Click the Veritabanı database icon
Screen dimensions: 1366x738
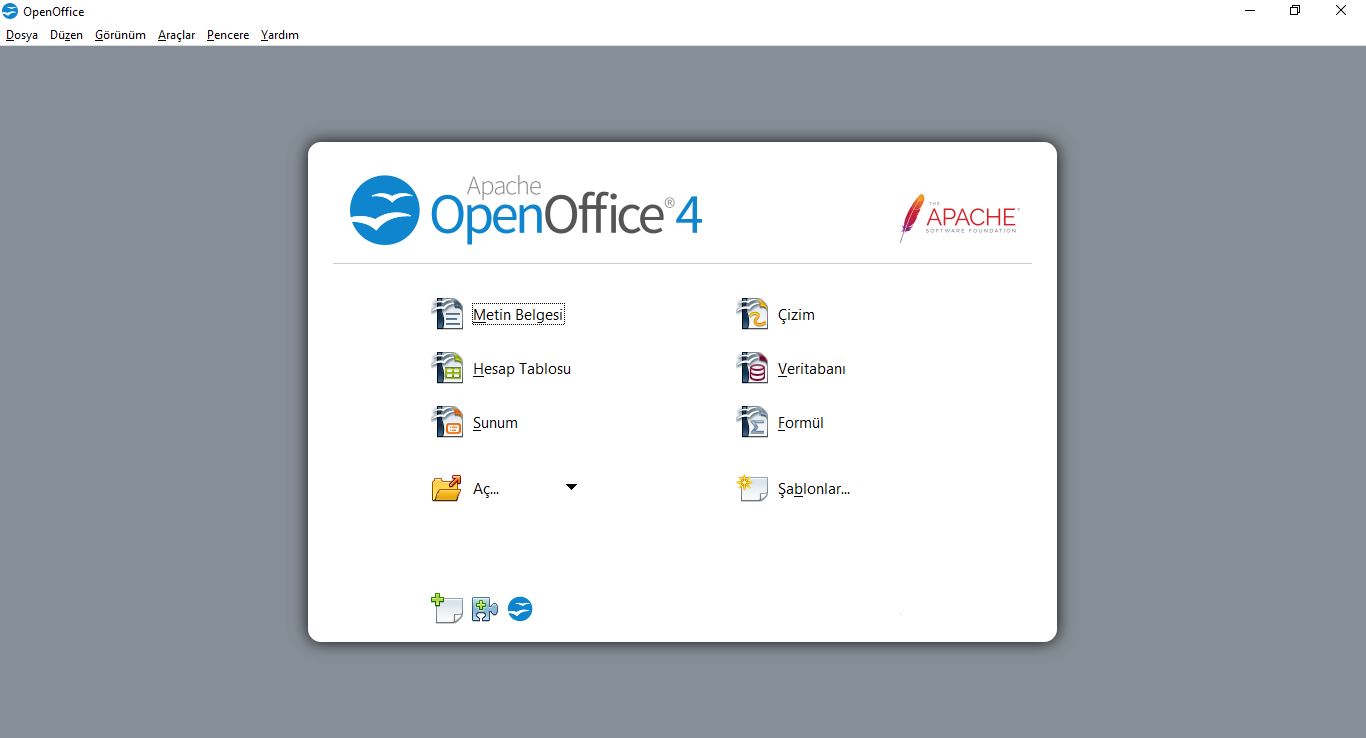pos(752,368)
